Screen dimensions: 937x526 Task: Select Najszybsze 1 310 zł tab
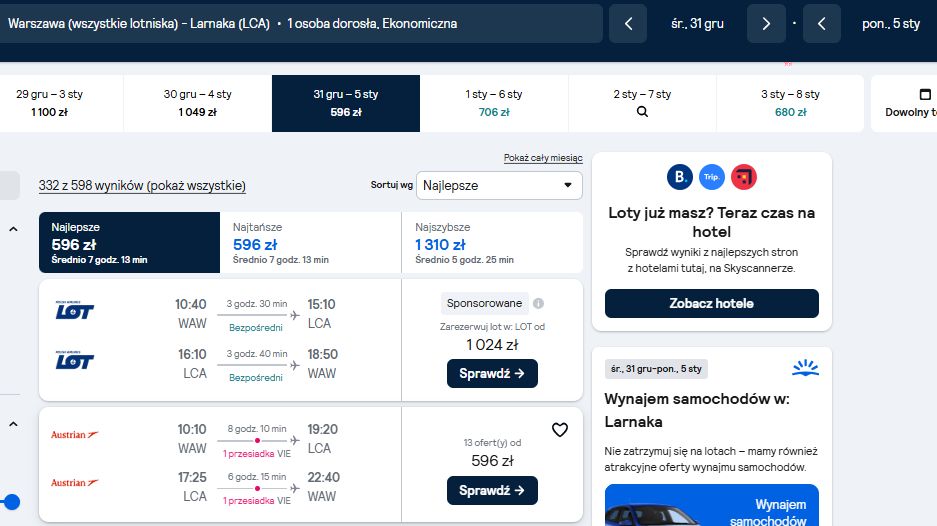tap(492, 243)
